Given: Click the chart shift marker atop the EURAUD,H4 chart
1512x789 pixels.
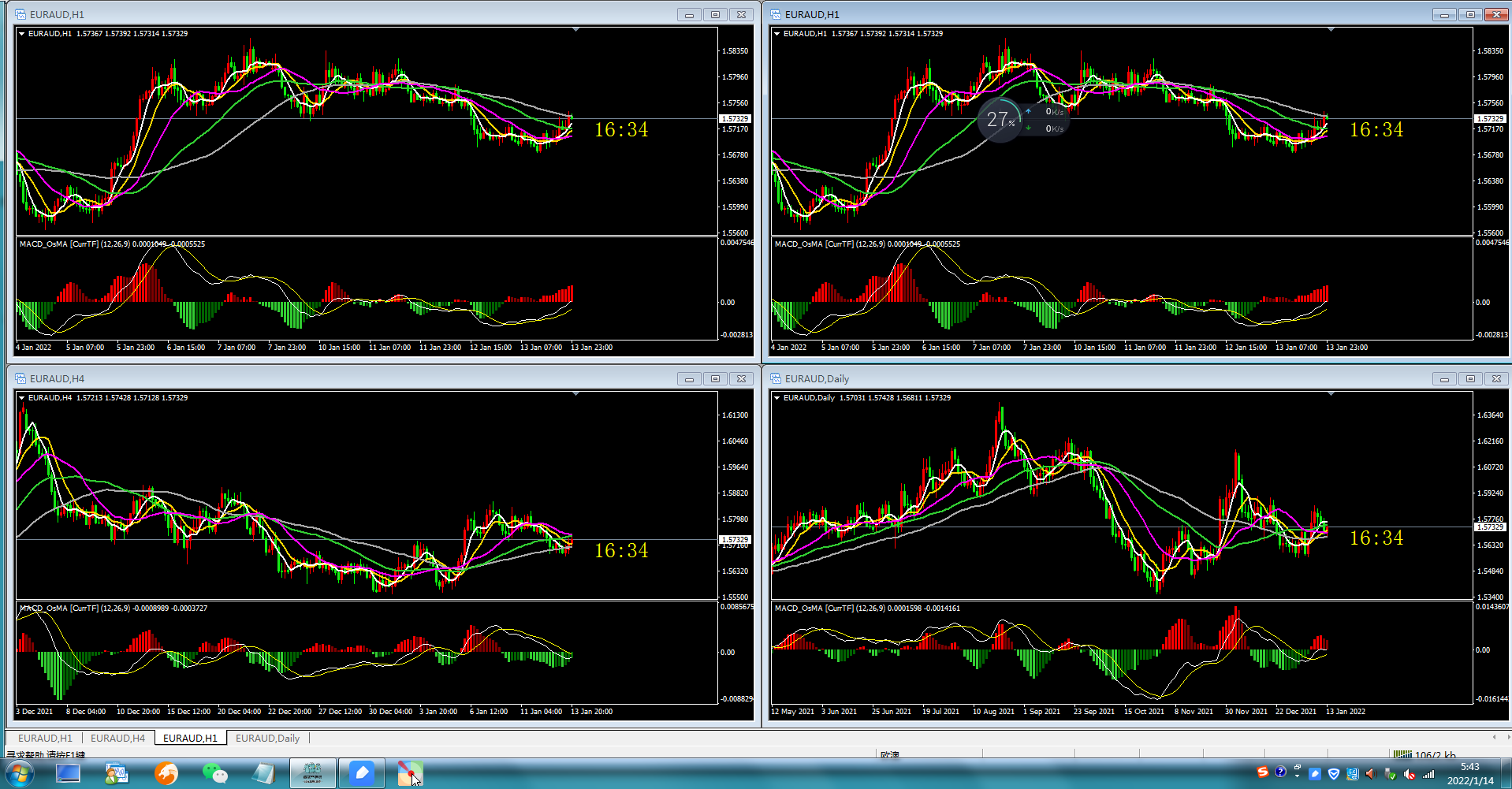Looking at the screenshot, I should click(576, 393).
